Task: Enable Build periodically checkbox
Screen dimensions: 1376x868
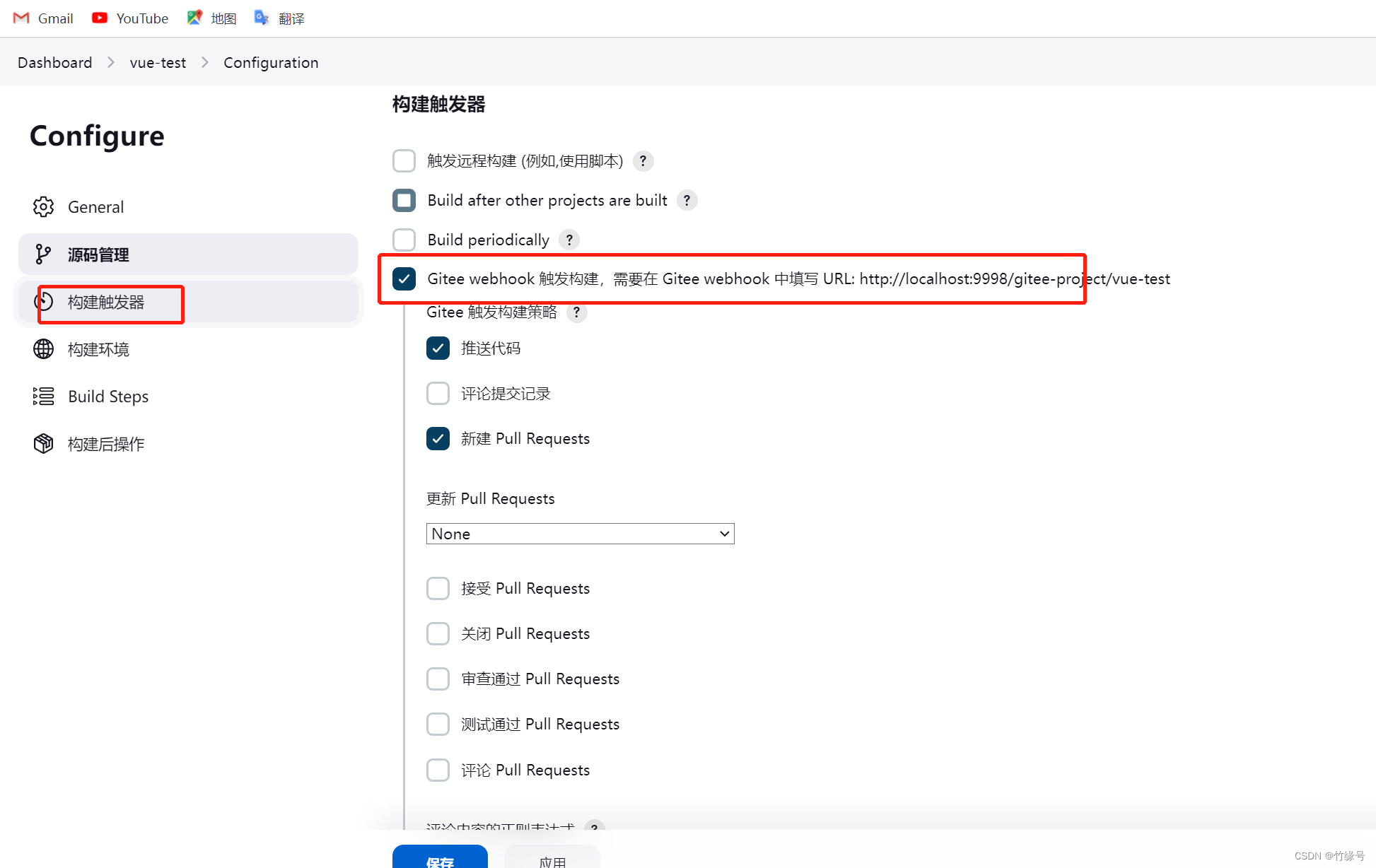Action: [x=404, y=240]
